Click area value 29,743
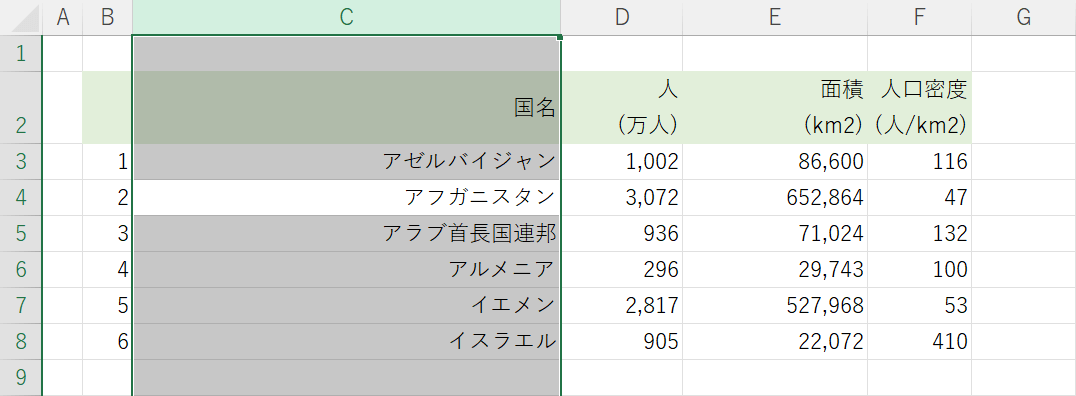1076x396 pixels. [775, 270]
